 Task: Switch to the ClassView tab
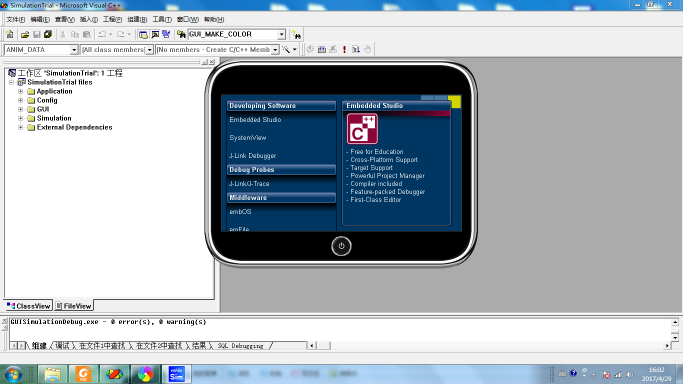[x=29, y=306]
